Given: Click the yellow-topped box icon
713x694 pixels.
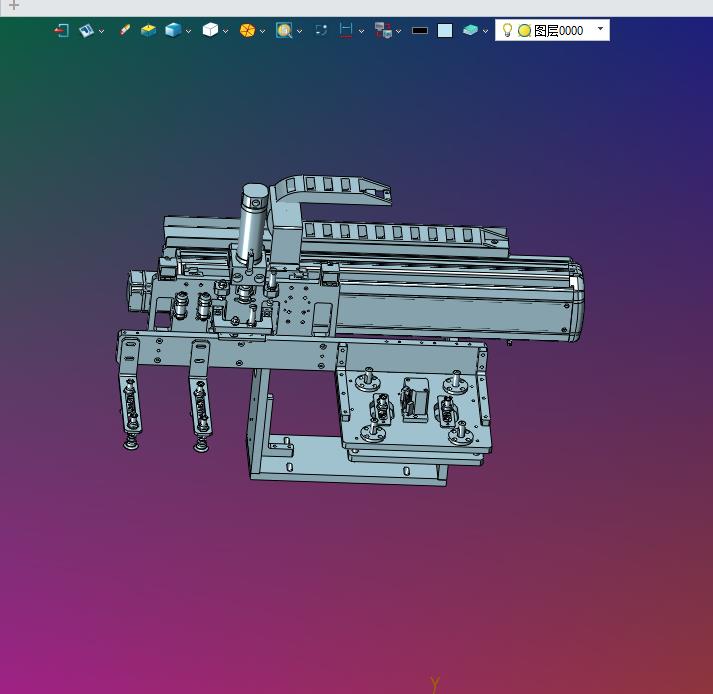Looking at the screenshot, I should point(148,30).
